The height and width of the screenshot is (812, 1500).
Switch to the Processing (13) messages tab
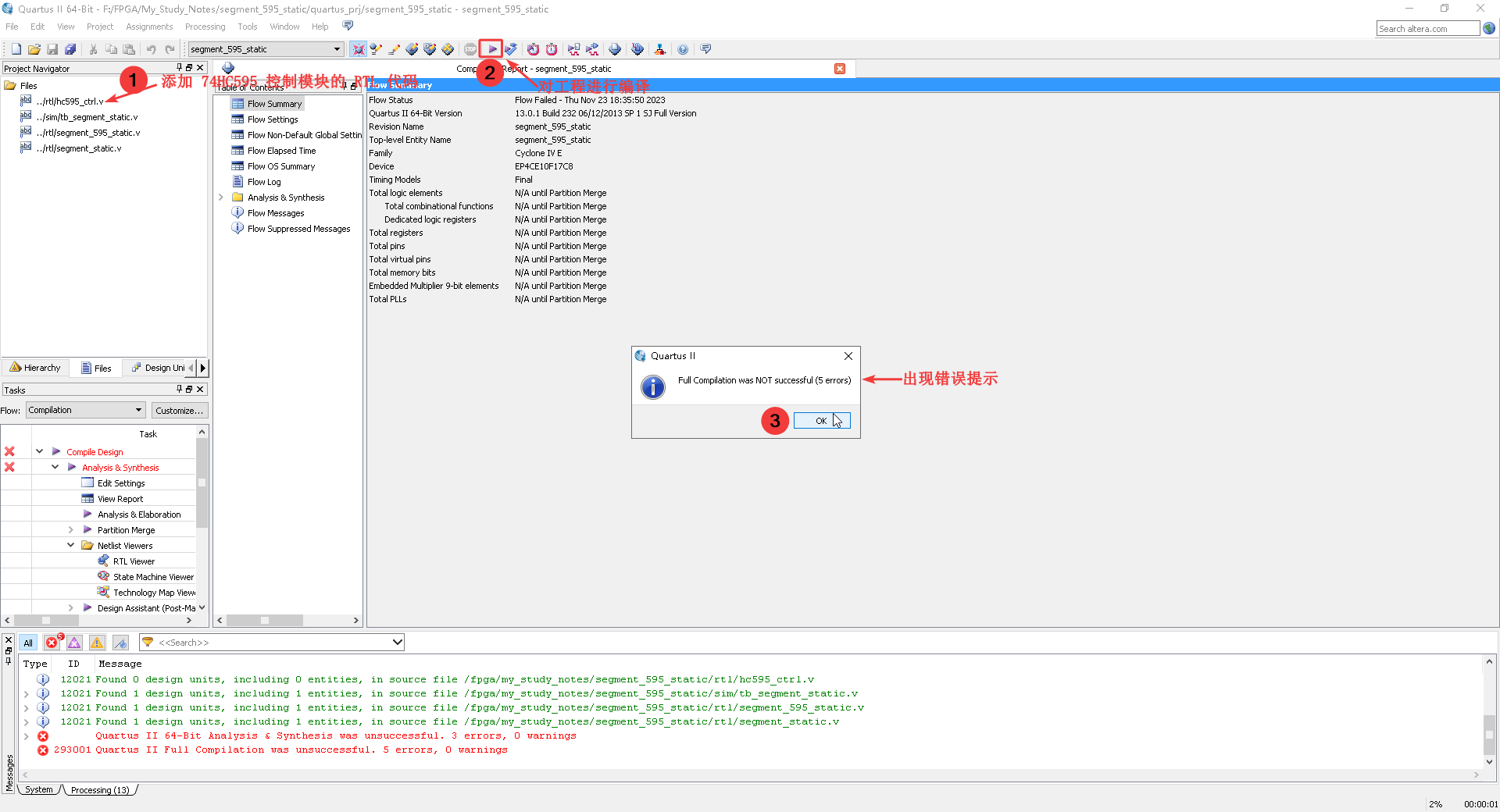point(100,790)
